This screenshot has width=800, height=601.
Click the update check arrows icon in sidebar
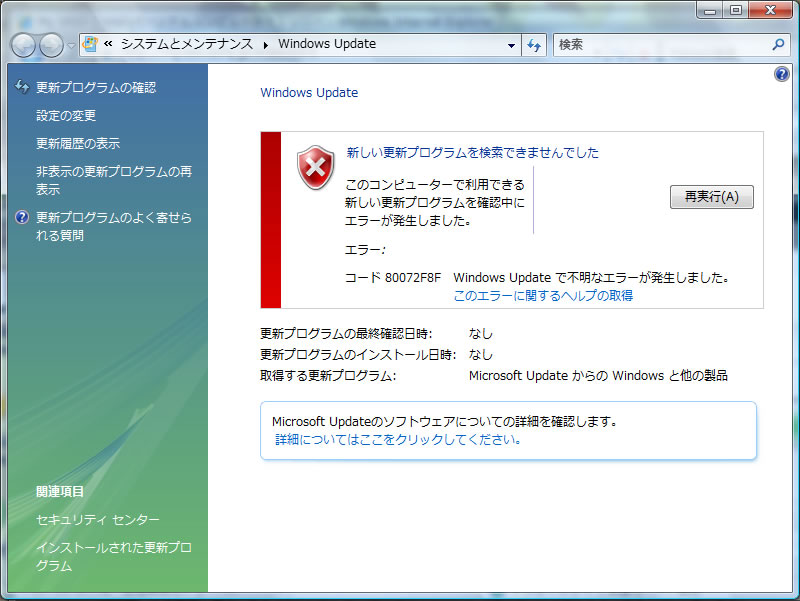(x=22, y=87)
